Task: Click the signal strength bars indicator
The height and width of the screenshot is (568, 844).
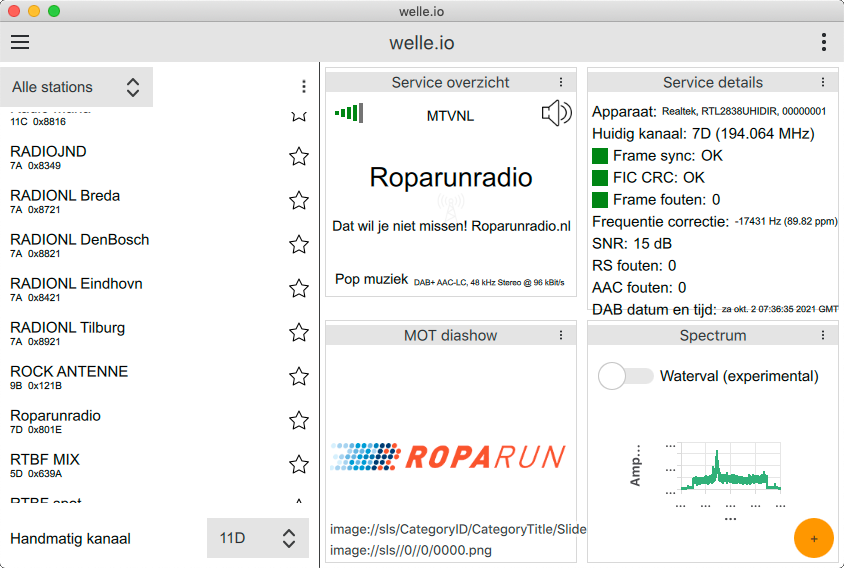Action: click(x=349, y=113)
